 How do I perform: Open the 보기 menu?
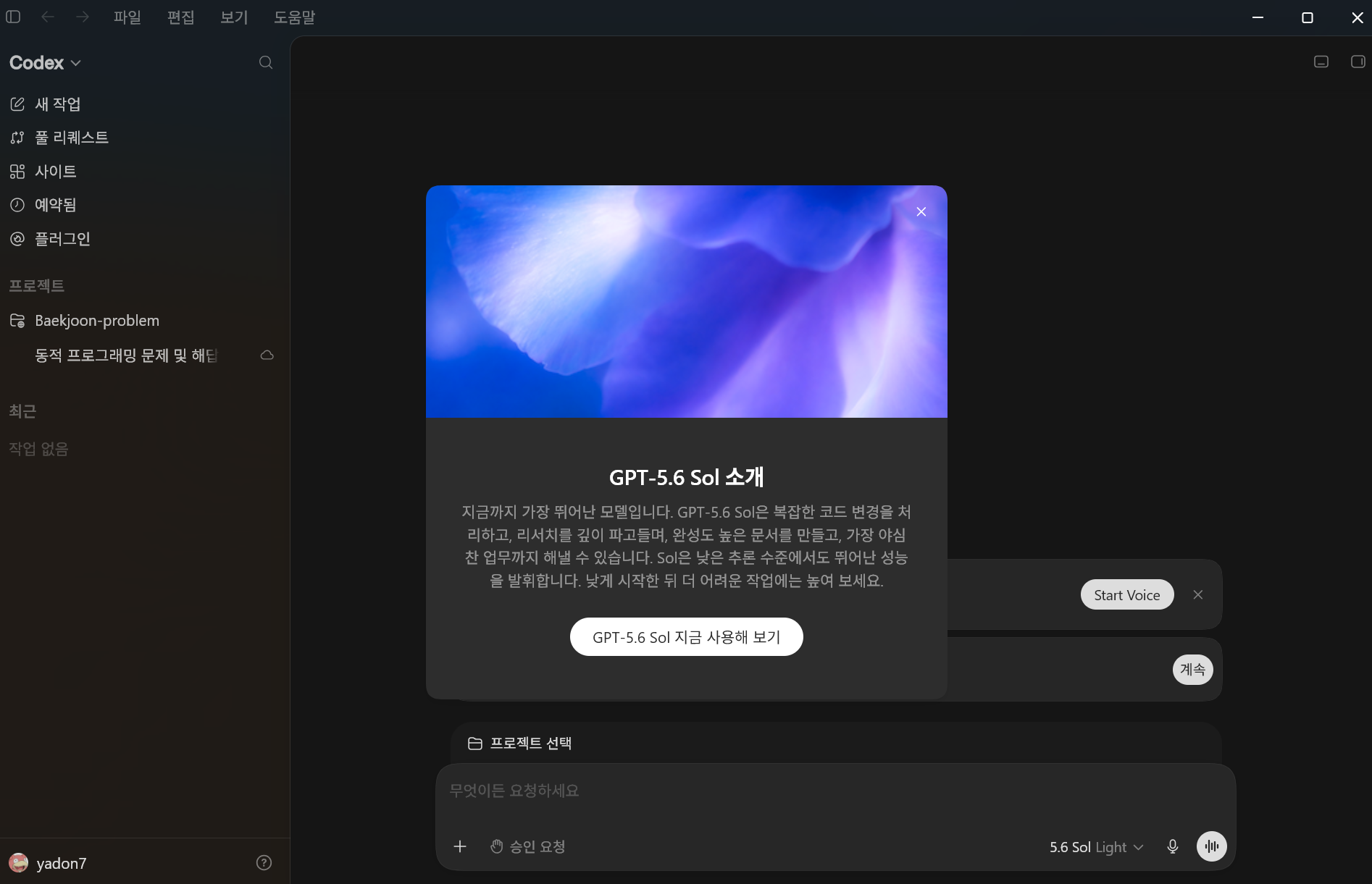pos(234,17)
